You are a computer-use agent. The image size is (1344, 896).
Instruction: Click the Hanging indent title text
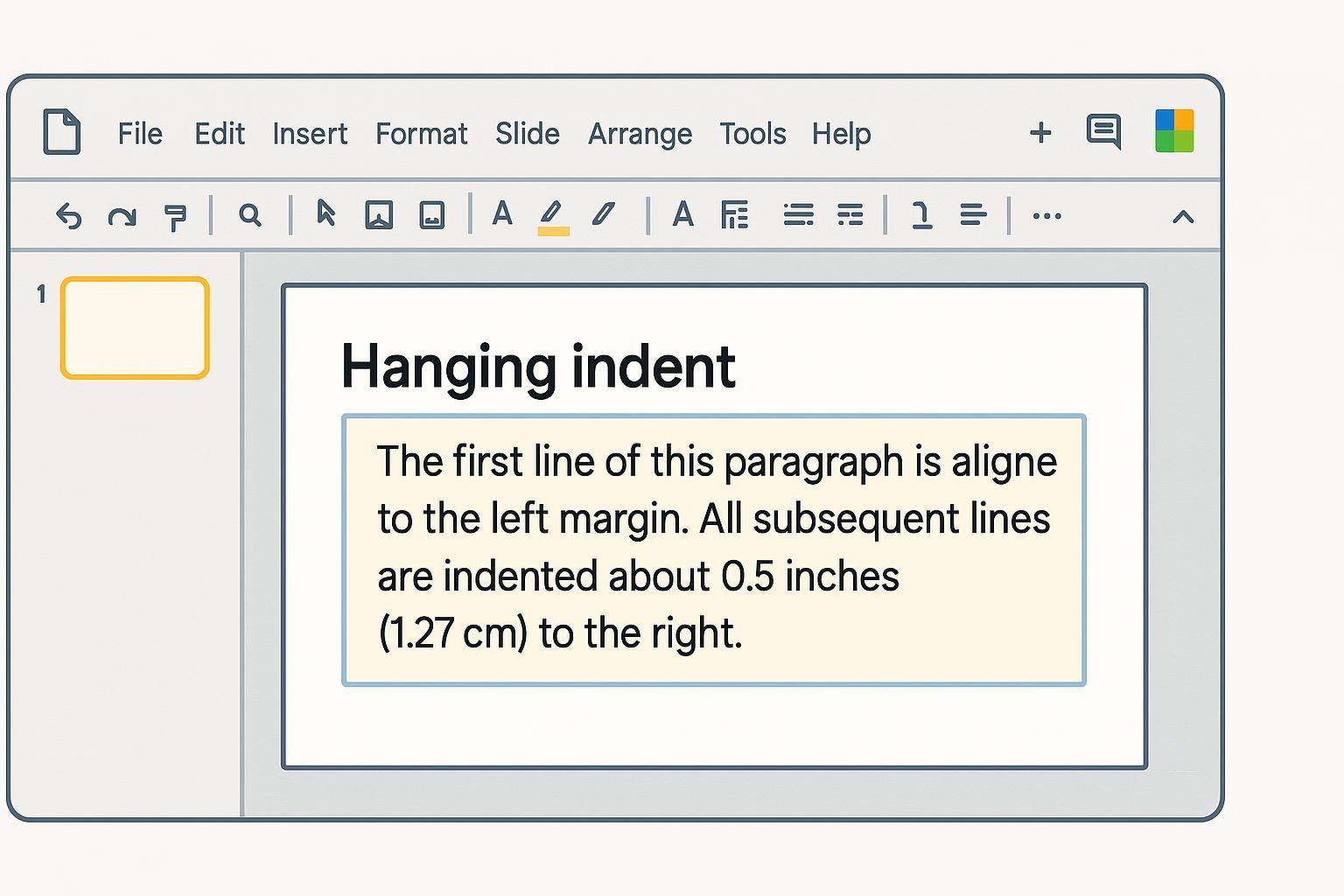click(x=537, y=366)
